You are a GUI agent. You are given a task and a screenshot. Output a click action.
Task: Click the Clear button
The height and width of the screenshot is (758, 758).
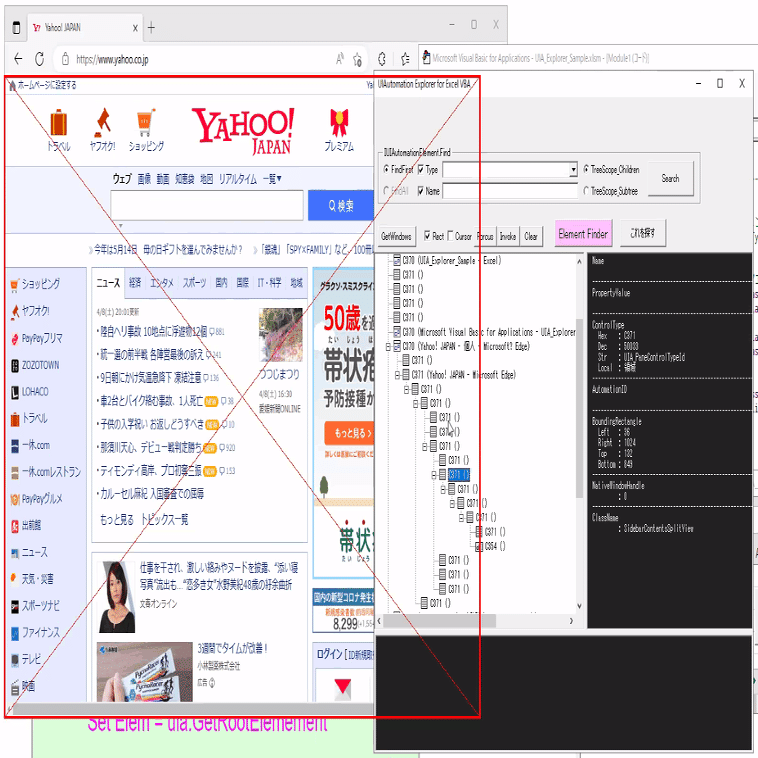[x=531, y=236]
